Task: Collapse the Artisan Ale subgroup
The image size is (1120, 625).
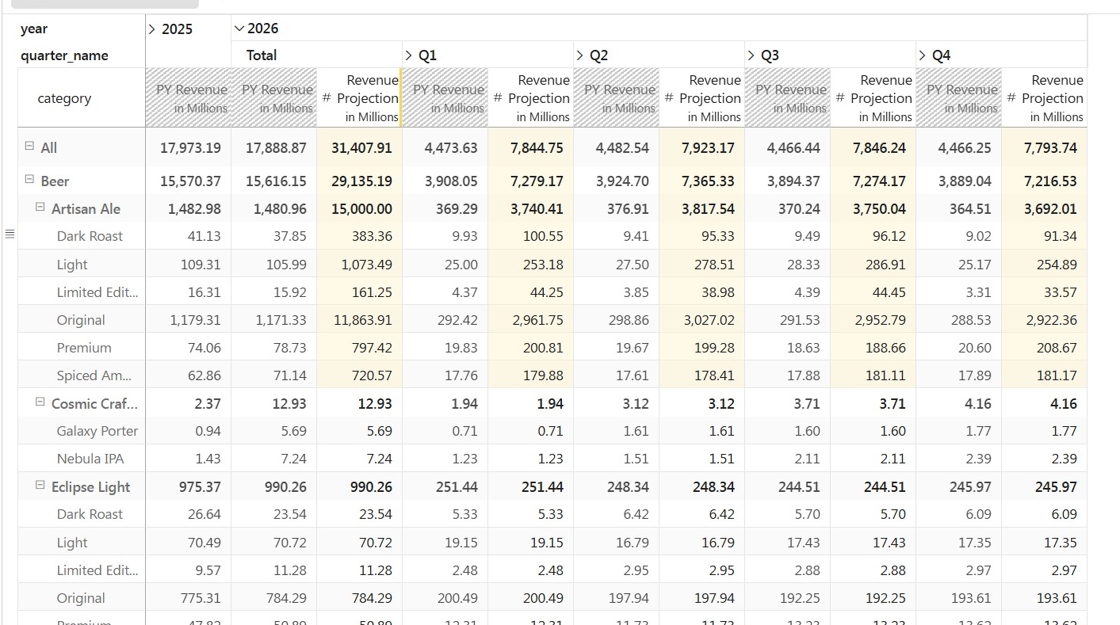Action: tap(40, 207)
